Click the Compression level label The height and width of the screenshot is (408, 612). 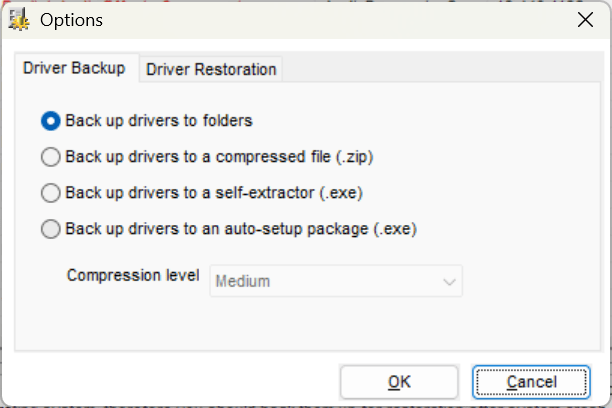tap(133, 276)
